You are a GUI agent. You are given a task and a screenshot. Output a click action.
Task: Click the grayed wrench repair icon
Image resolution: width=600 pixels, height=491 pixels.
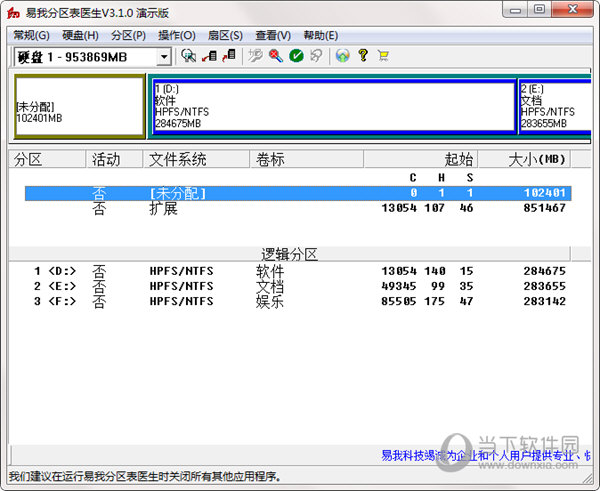(255, 56)
